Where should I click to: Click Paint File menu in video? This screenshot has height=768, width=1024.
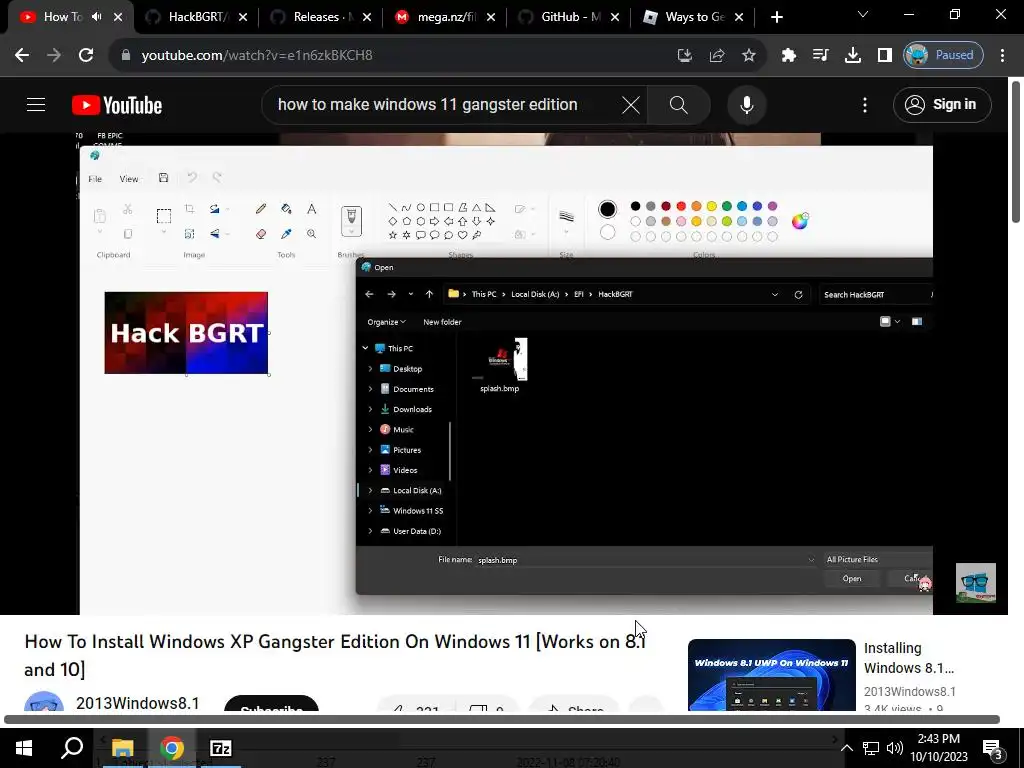(95, 179)
